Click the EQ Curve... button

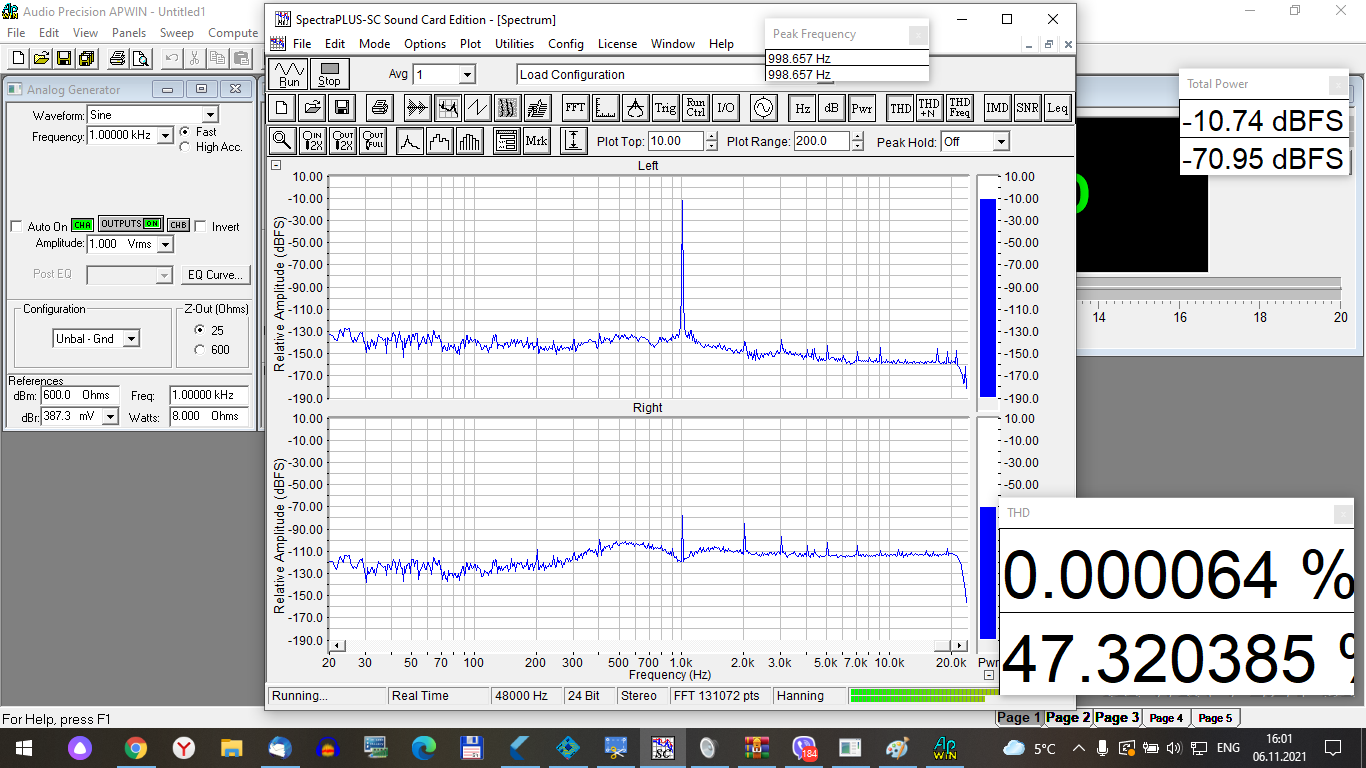point(217,275)
